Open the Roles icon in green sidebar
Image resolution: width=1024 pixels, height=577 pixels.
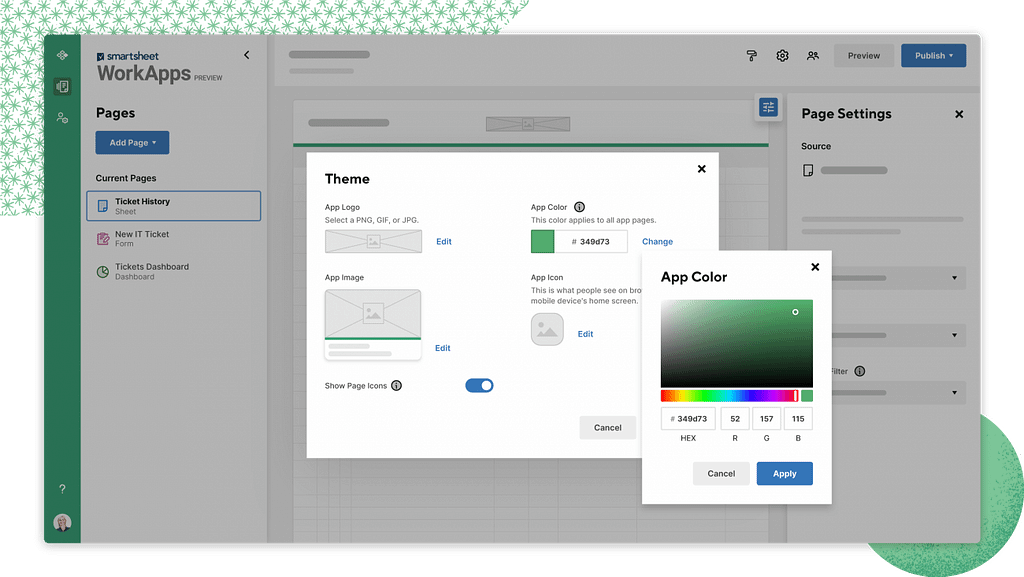pos(62,118)
